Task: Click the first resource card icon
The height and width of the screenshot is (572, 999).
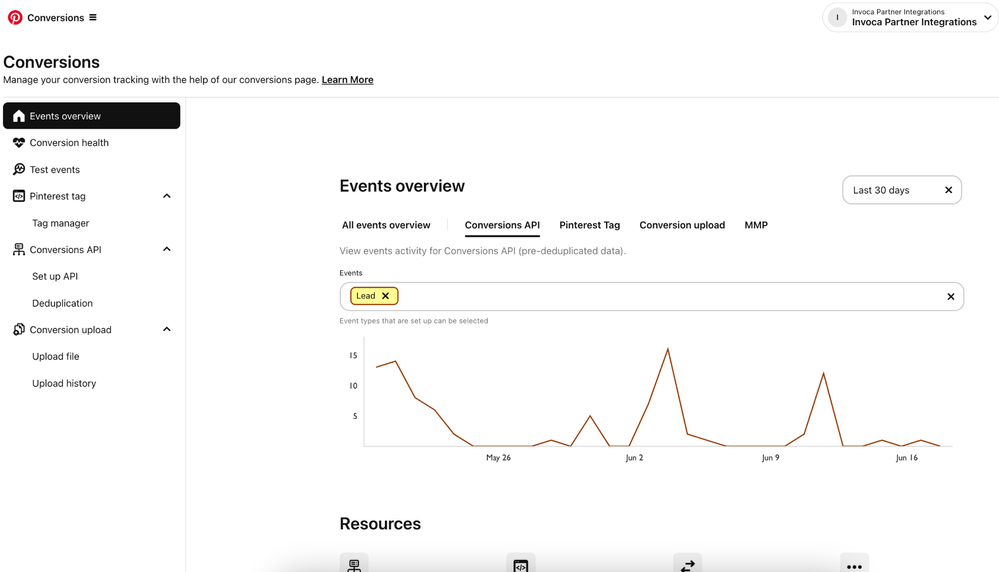Action: [354, 564]
